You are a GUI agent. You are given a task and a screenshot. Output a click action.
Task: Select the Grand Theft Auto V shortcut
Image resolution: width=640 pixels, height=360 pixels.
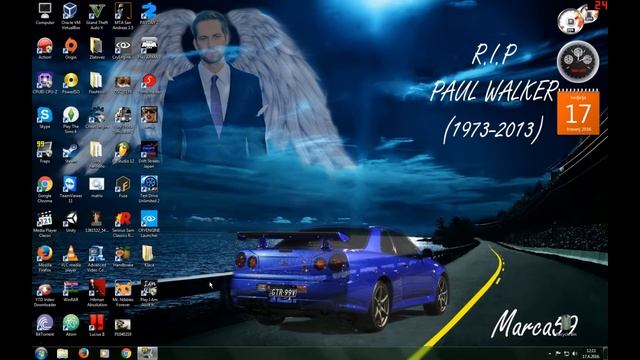coord(97,16)
